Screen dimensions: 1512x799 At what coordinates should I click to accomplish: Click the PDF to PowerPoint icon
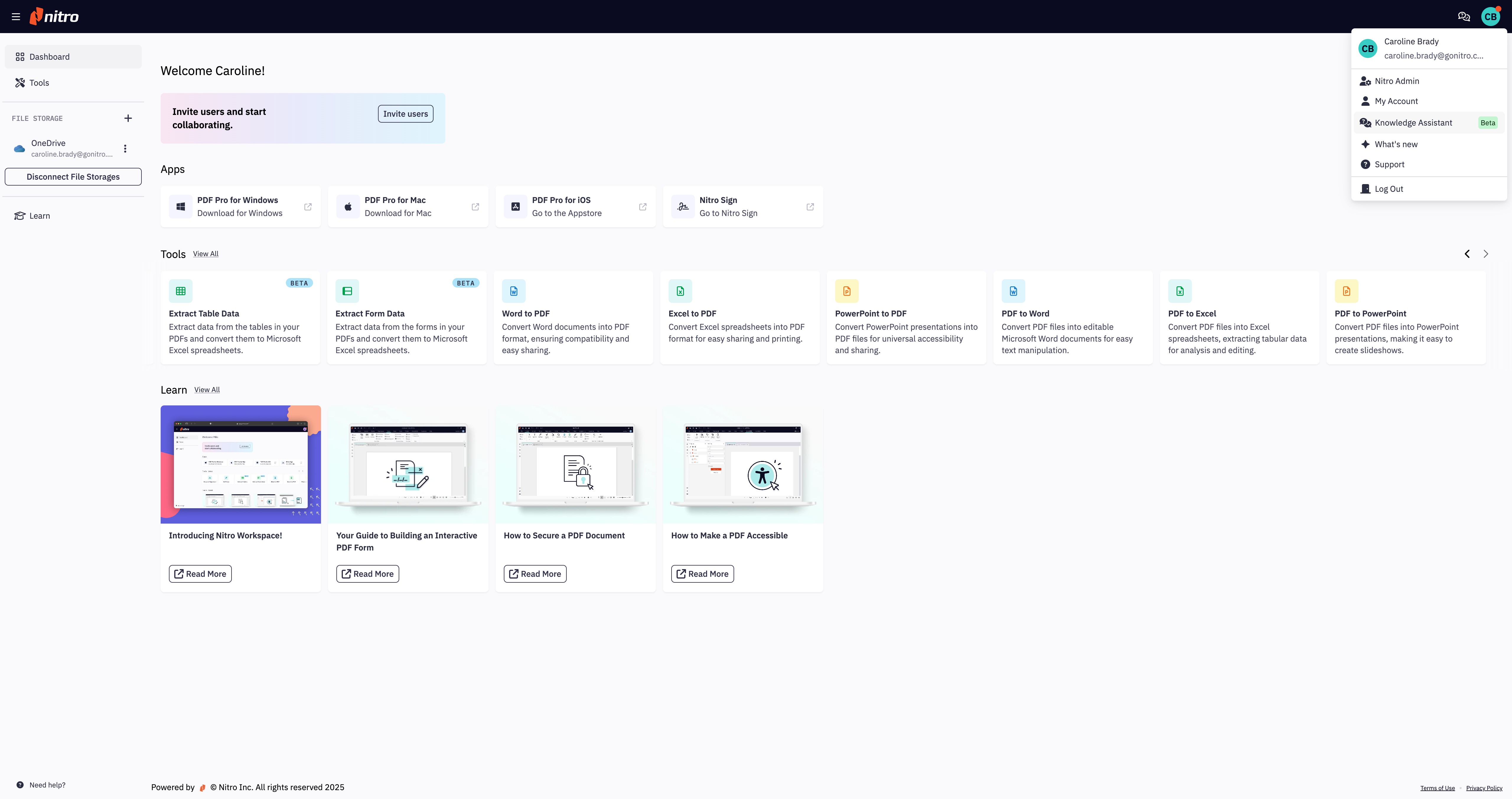[x=1347, y=291]
